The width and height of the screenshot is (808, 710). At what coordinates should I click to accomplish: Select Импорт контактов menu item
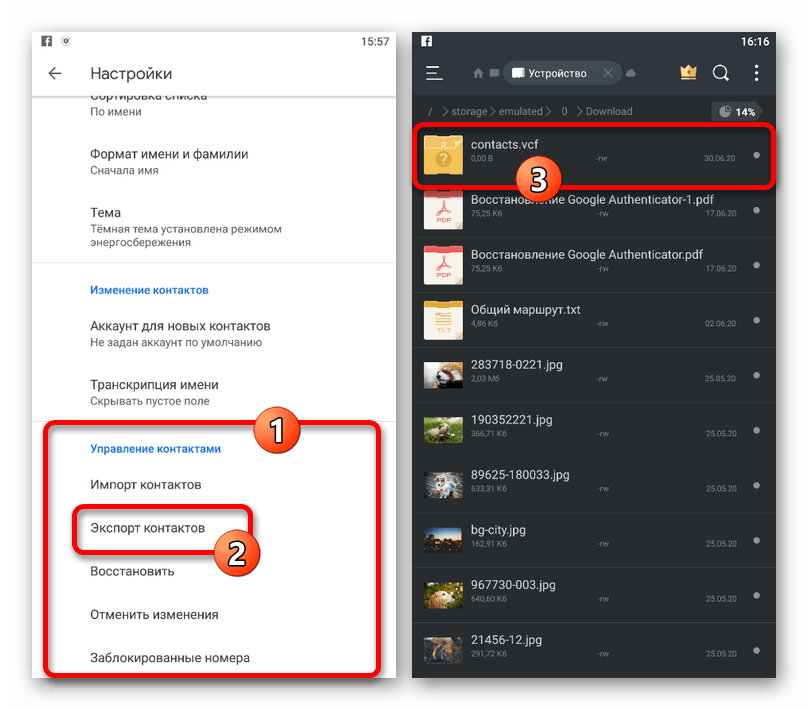[146, 484]
